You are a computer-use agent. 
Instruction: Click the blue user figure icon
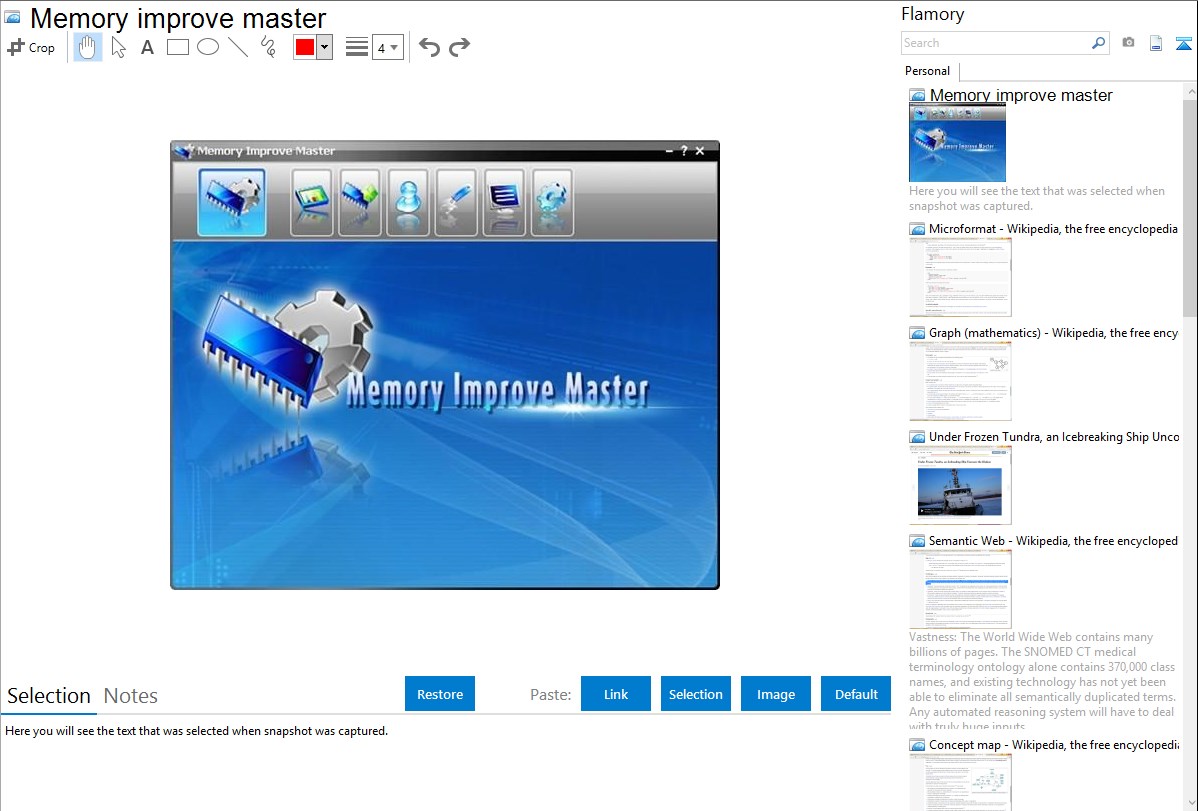(x=407, y=203)
